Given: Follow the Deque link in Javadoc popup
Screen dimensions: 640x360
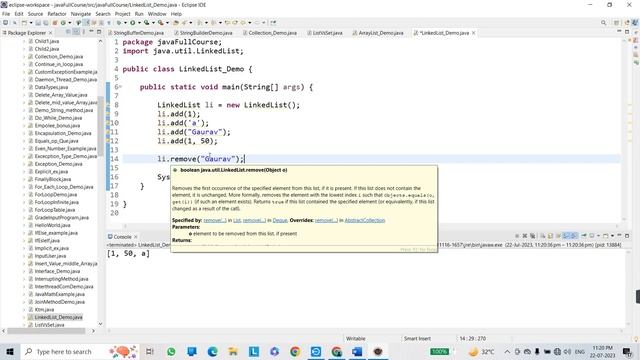Looking at the screenshot, I should click(x=280, y=220).
